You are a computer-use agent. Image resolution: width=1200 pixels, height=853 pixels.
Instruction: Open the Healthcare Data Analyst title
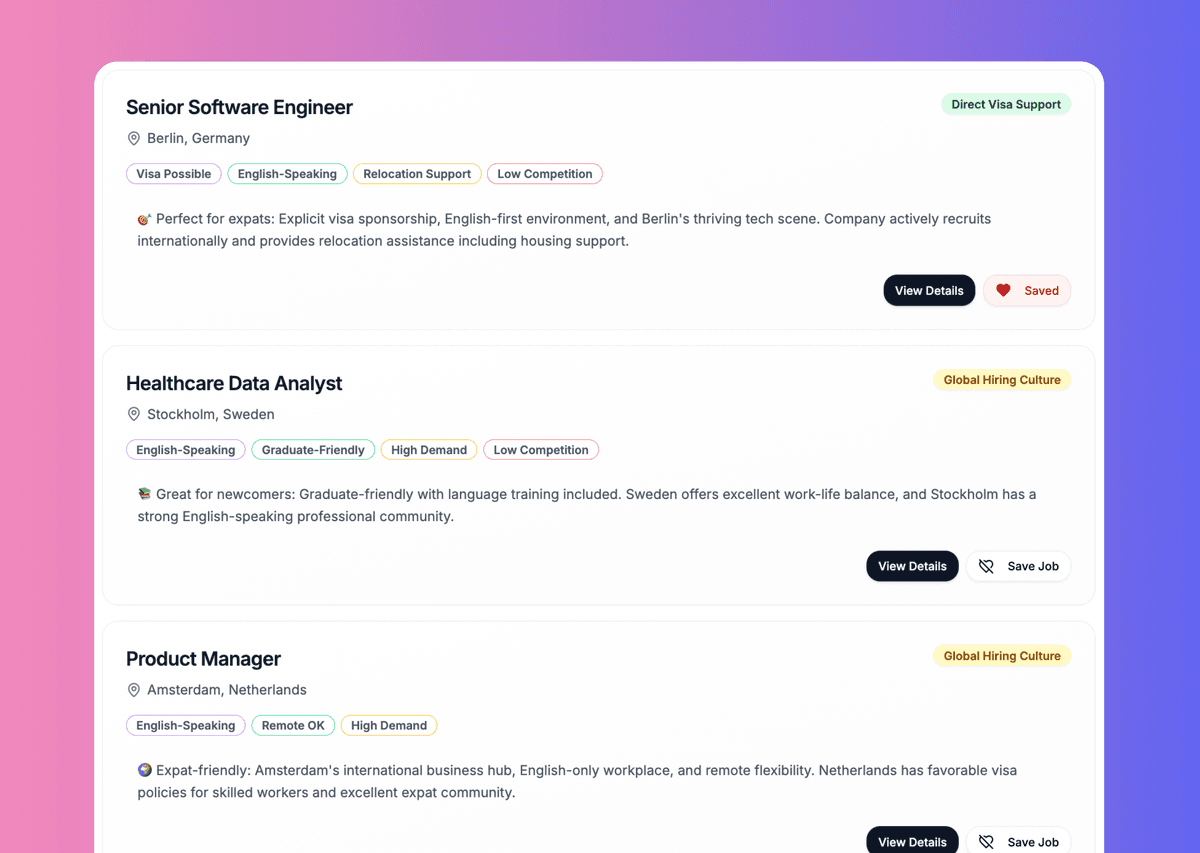234,383
